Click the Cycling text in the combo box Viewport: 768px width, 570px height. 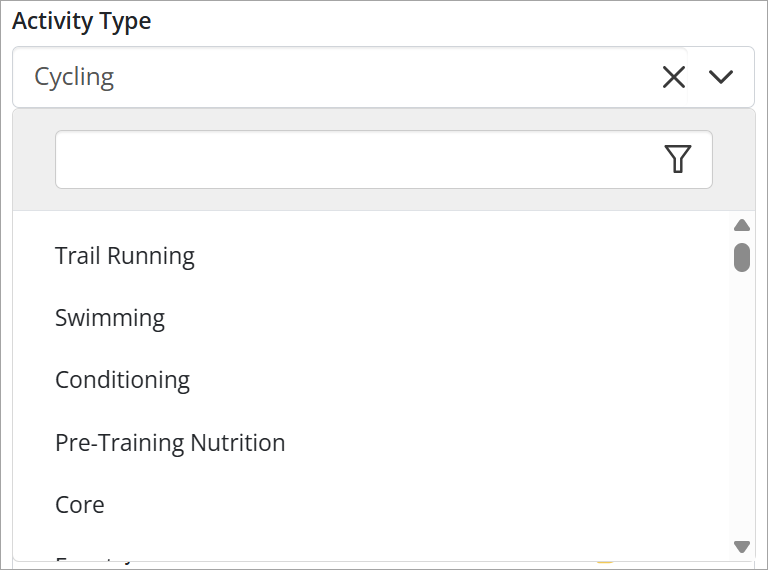tap(74, 77)
